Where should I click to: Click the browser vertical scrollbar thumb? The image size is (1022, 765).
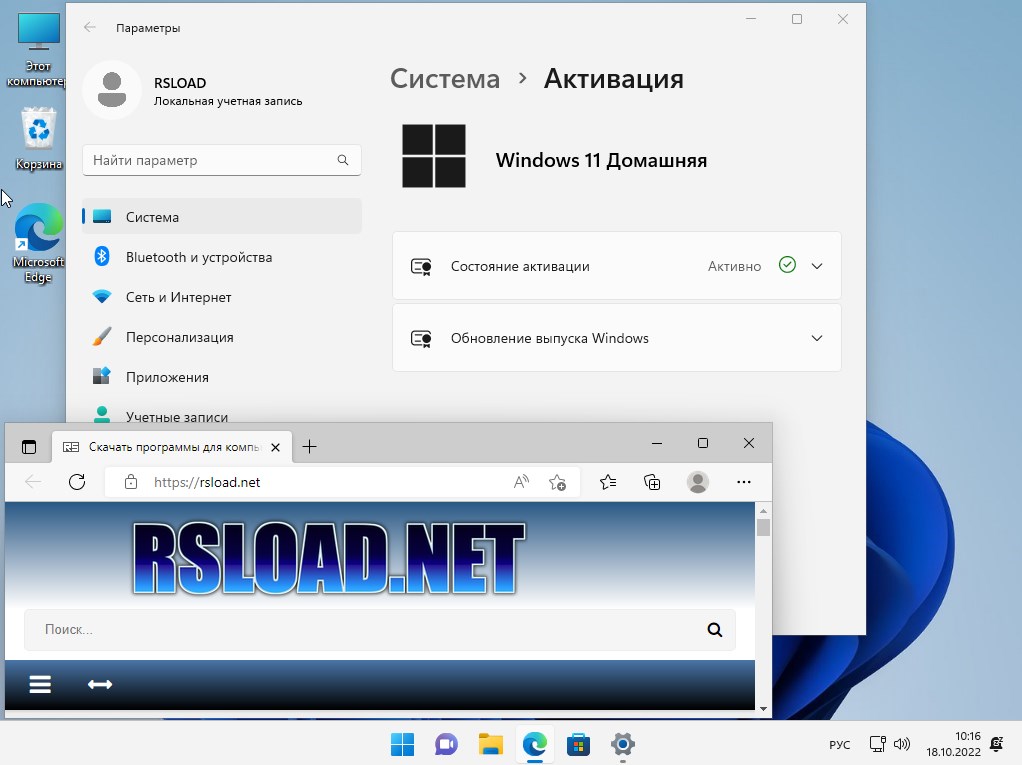point(763,527)
